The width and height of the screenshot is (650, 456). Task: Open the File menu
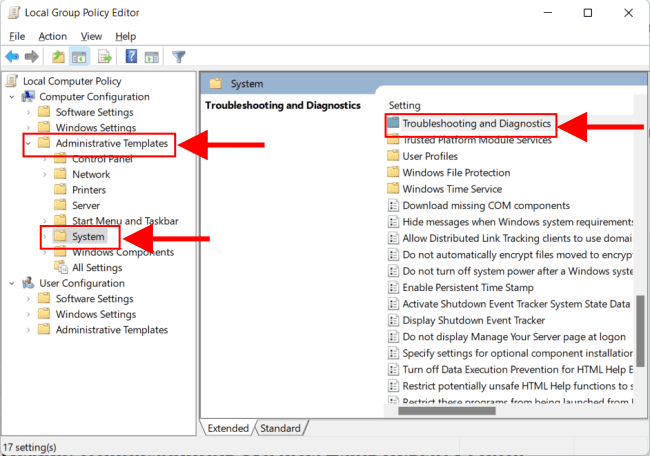(17, 36)
